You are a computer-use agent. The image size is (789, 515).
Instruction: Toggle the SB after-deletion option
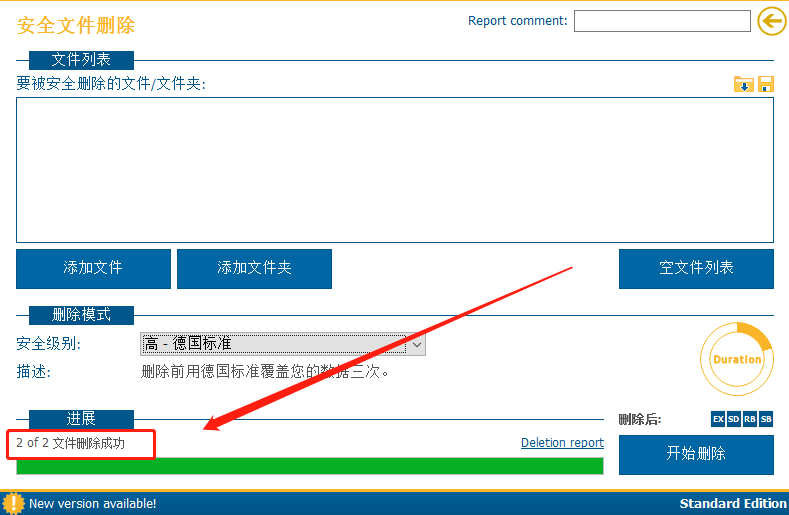(766, 419)
